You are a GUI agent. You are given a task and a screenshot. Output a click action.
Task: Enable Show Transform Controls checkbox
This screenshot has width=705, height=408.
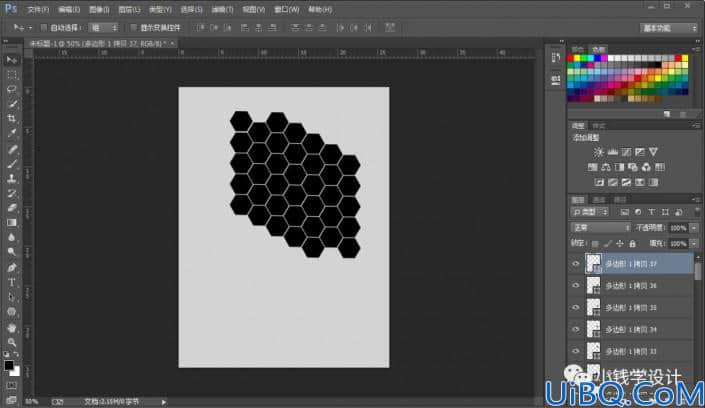(133, 28)
